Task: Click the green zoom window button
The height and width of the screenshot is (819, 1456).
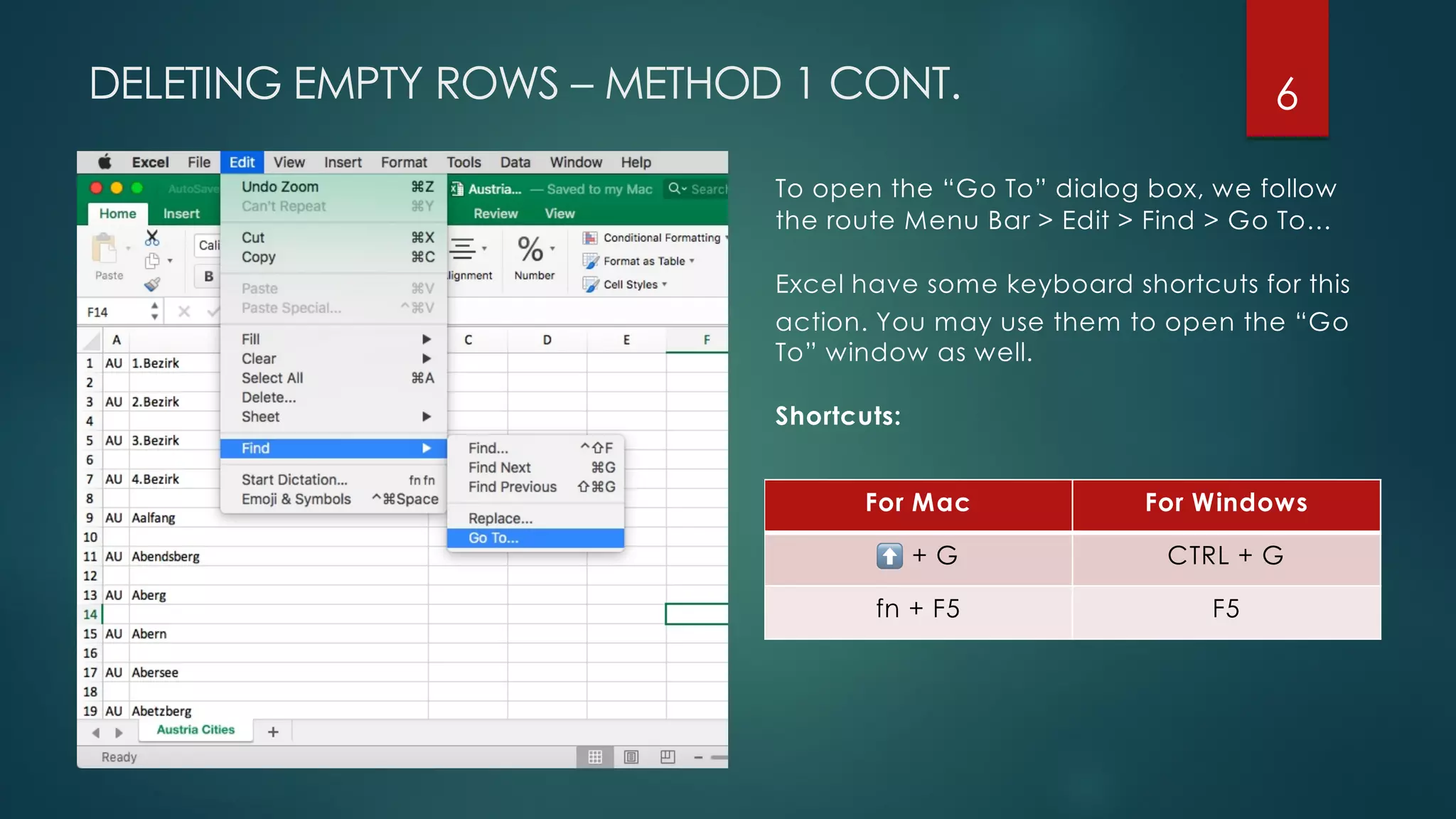Action: click(137, 188)
